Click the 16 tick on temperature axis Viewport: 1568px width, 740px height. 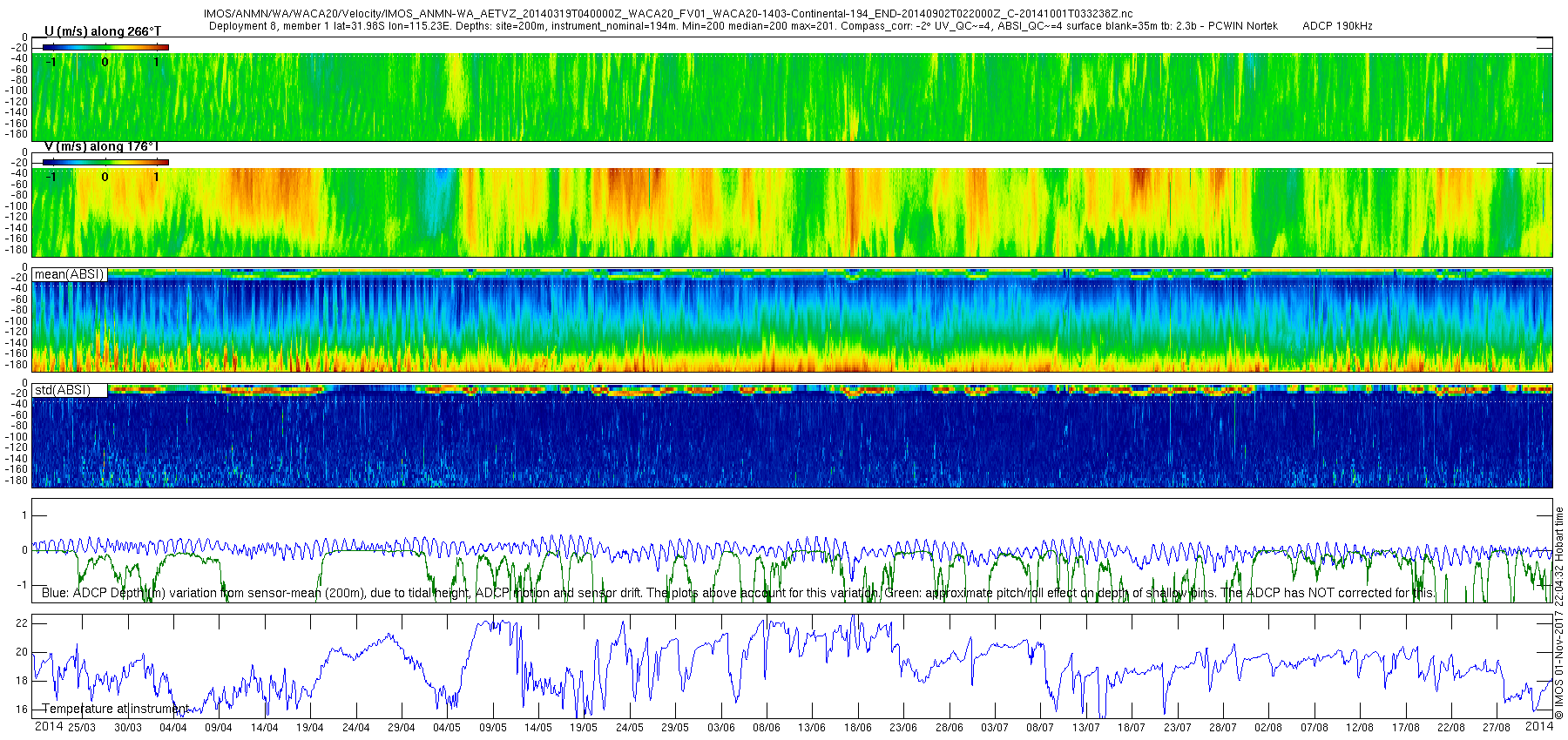click(x=22, y=710)
